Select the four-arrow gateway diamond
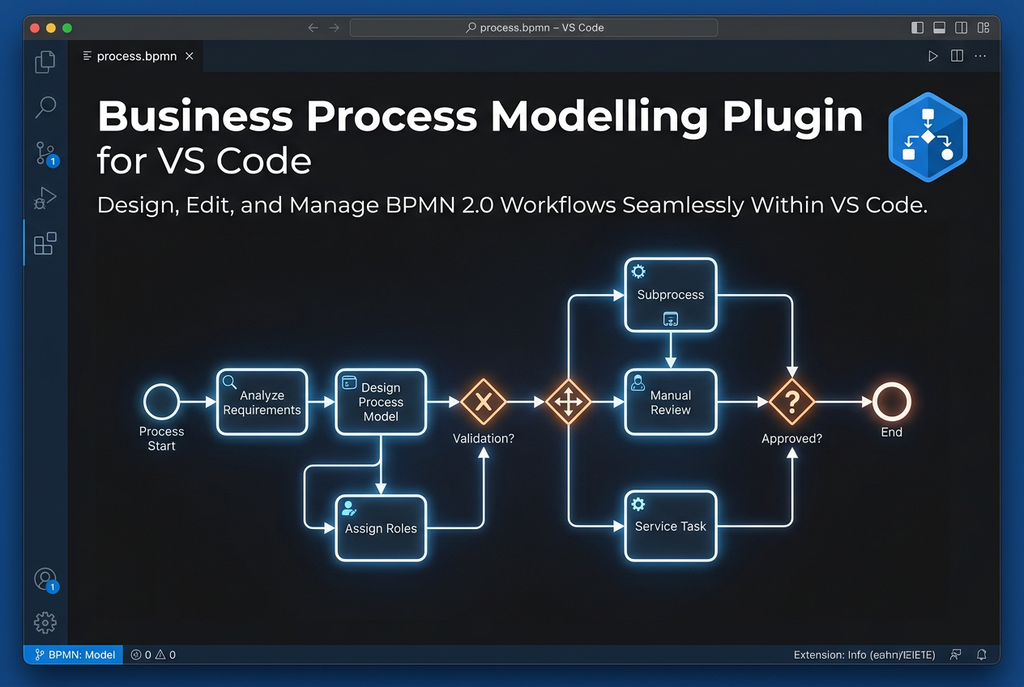The image size is (1024, 687). (x=568, y=402)
